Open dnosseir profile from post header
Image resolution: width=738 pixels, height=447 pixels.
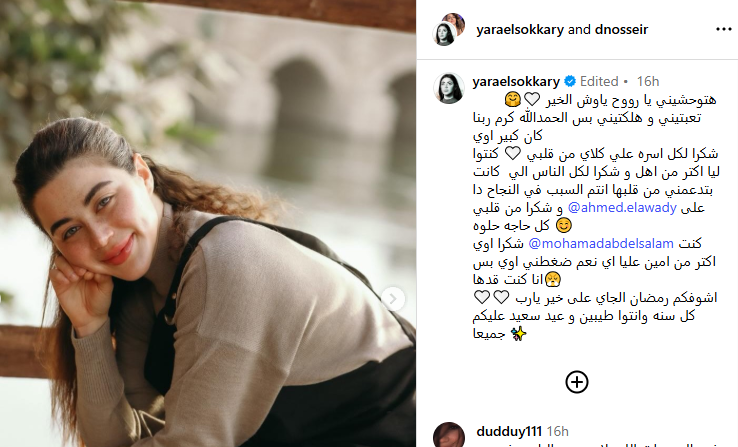(621, 30)
